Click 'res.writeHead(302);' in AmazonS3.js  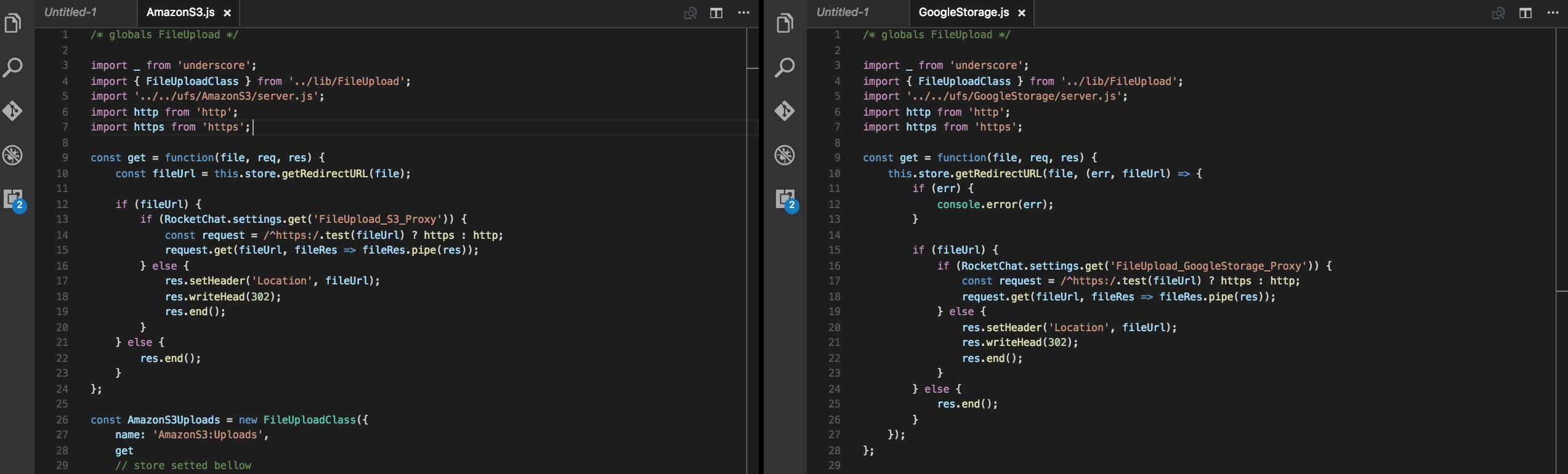click(x=223, y=297)
